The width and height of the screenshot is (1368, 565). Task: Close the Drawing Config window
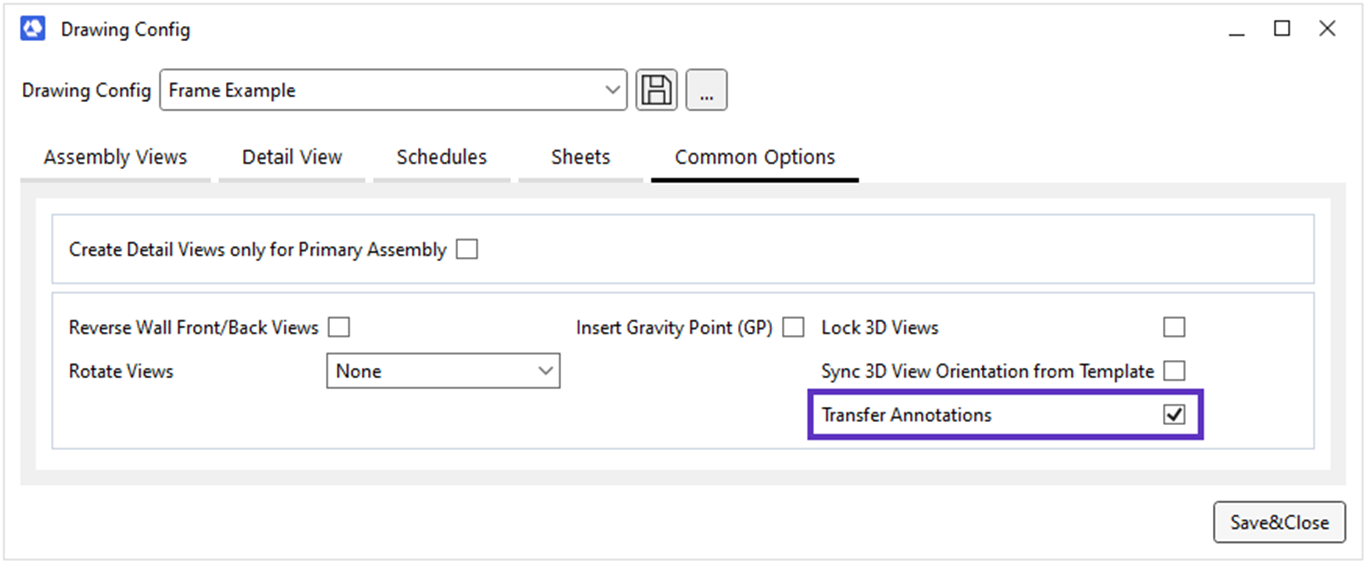pyautogui.click(x=1327, y=29)
